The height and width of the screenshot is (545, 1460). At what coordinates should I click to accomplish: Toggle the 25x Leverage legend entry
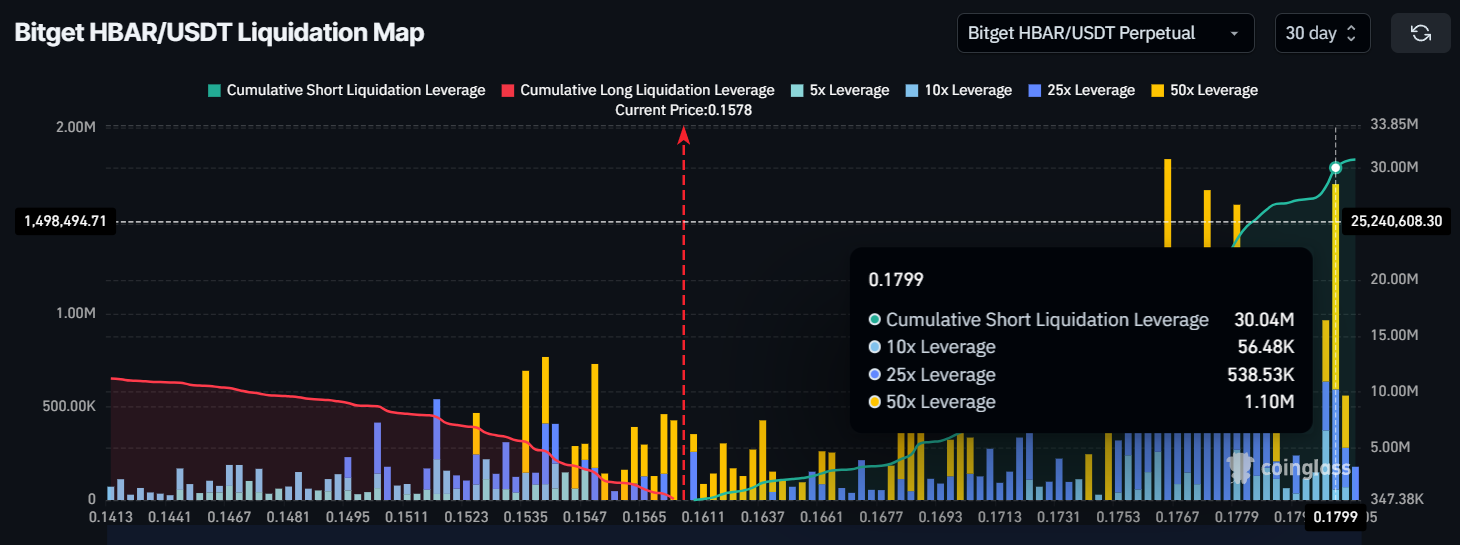tap(1082, 90)
